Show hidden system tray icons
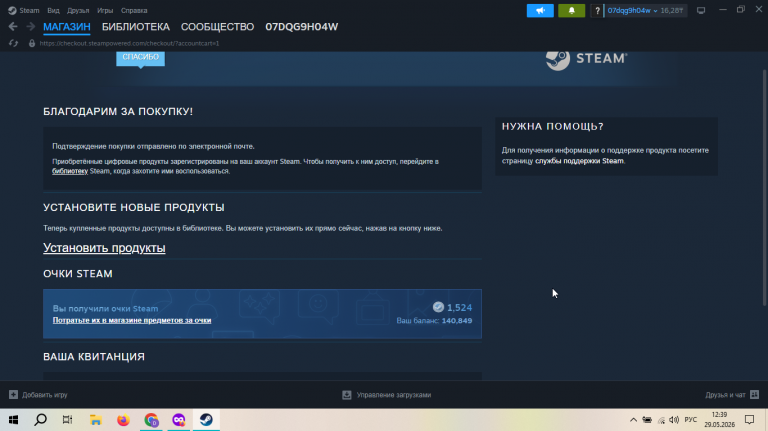The width and height of the screenshot is (768, 431). tap(633, 420)
